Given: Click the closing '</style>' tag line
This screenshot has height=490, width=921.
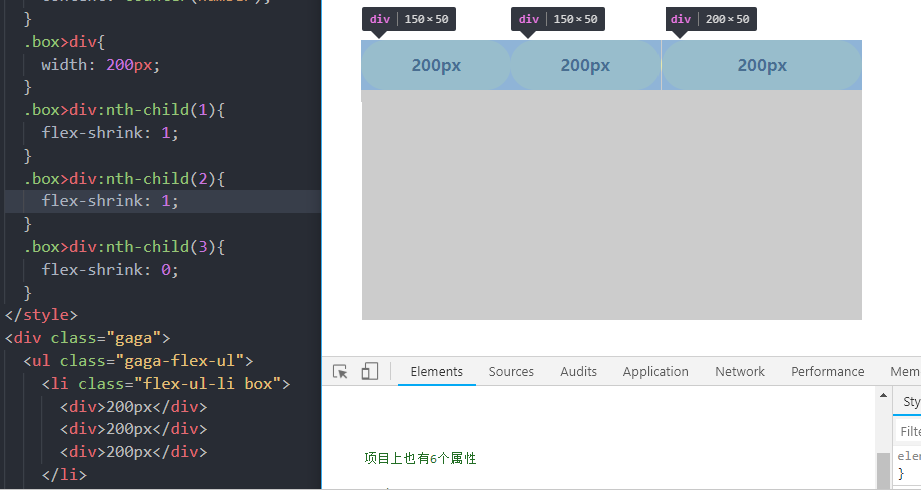Looking at the screenshot, I should [41, 315].
